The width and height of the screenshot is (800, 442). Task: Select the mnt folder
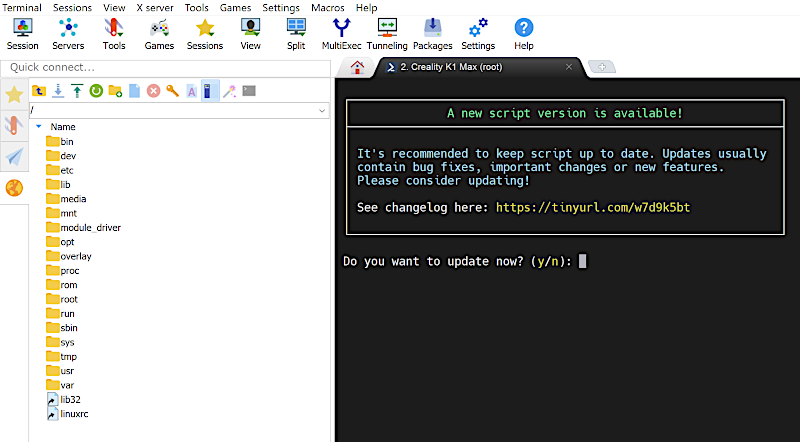coord(61,213)
